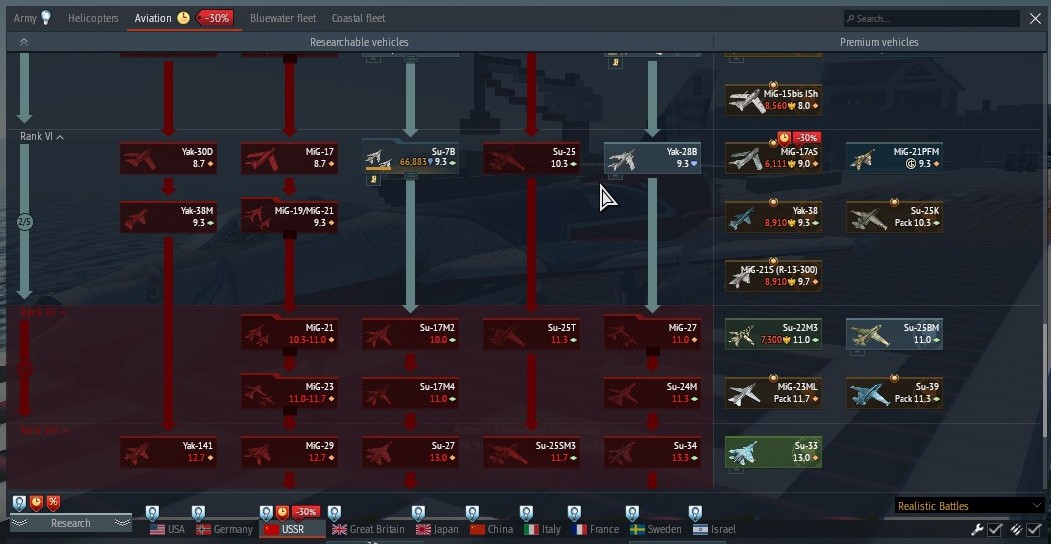This screenshot has height=544, width=1051.
Task: Select the premium MiG-17AS card
Action: pyautogui.click(x=773, y=158)
